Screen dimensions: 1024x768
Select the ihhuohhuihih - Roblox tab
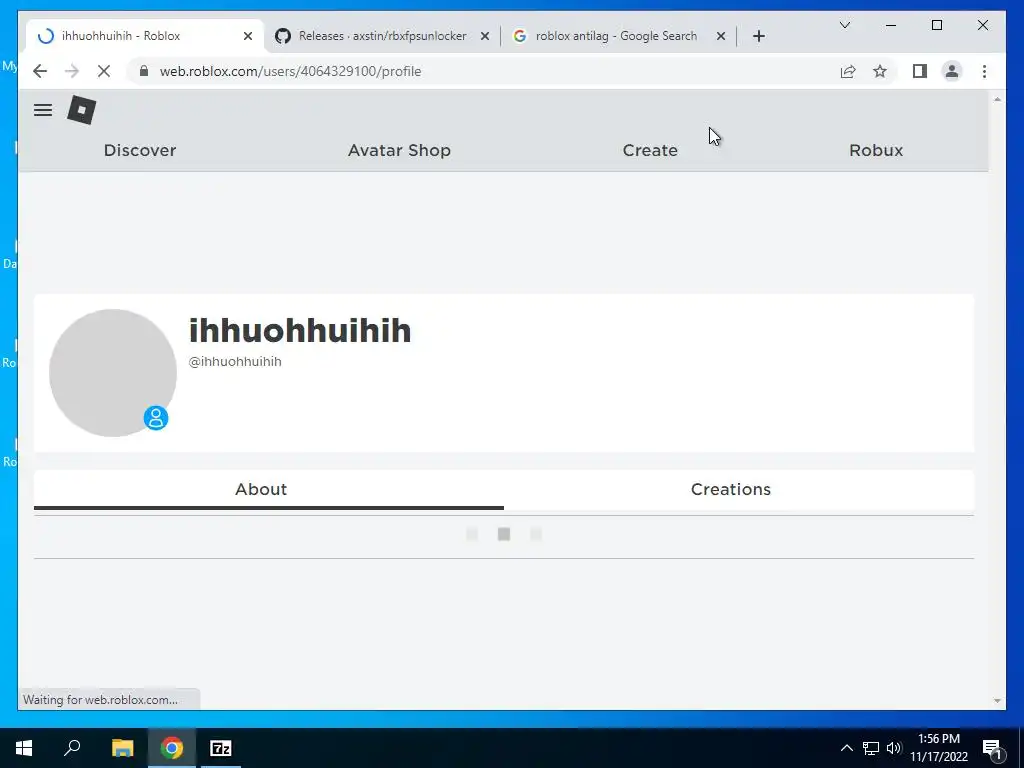click(145, 36)
